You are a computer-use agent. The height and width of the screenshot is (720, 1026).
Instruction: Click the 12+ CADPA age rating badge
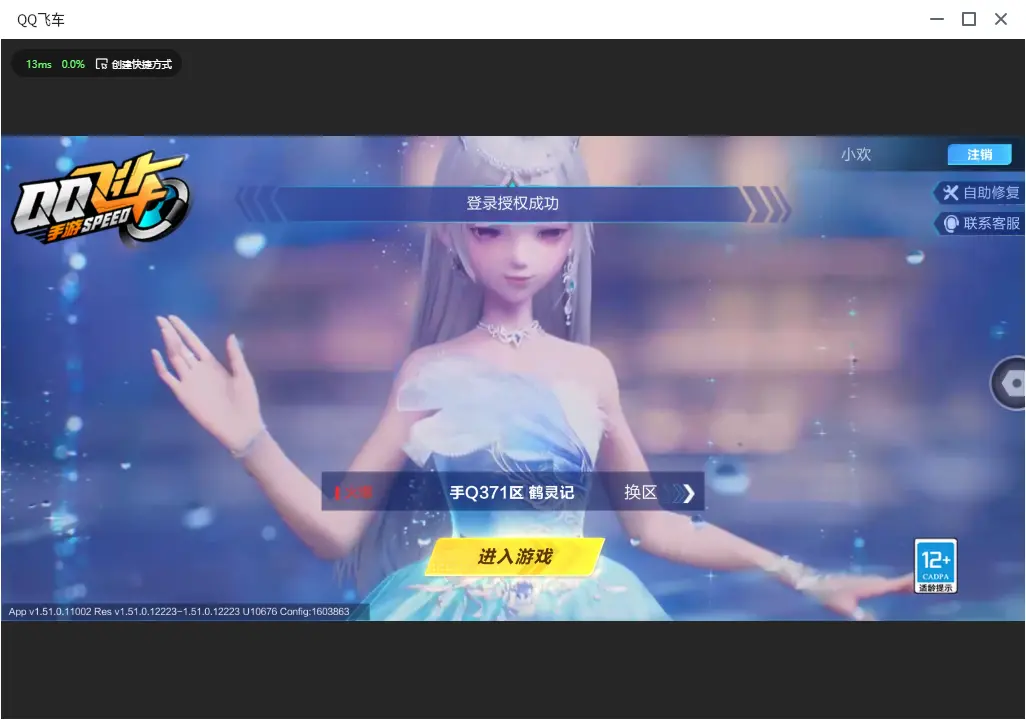click(x=936, y=566)
